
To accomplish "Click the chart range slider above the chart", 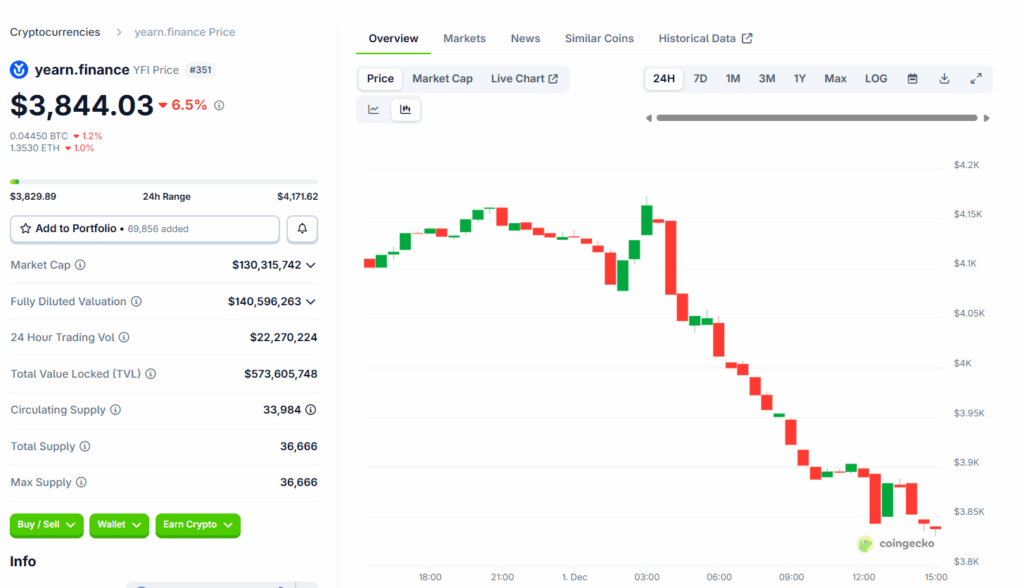I will (815, 118).
